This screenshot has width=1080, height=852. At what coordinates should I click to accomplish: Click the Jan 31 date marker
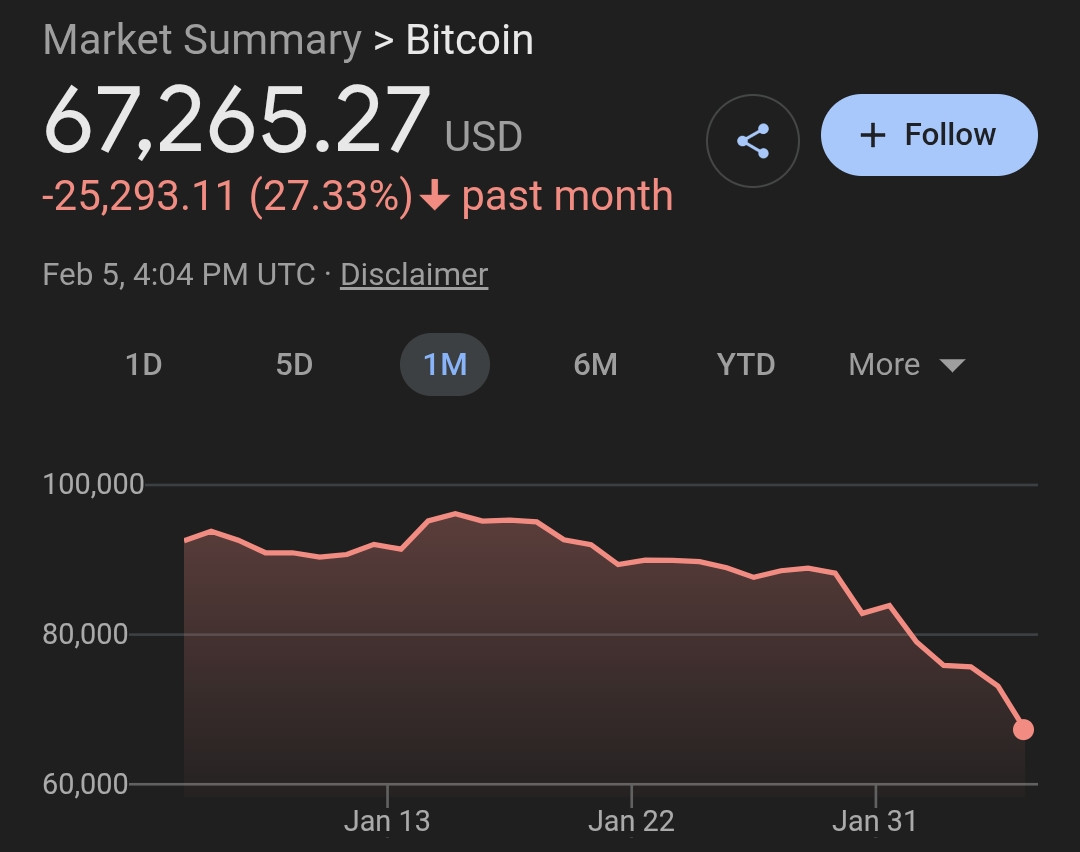[x=875, y=821]
